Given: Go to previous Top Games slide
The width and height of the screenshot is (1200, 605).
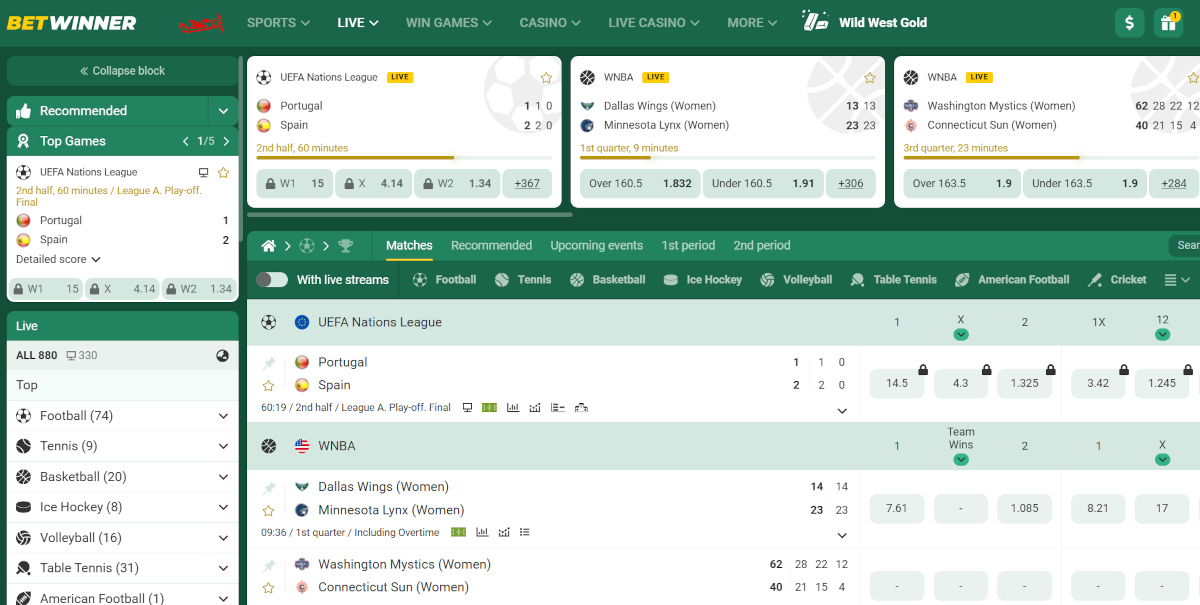Looking at the screenshot, I should (186, 142).
